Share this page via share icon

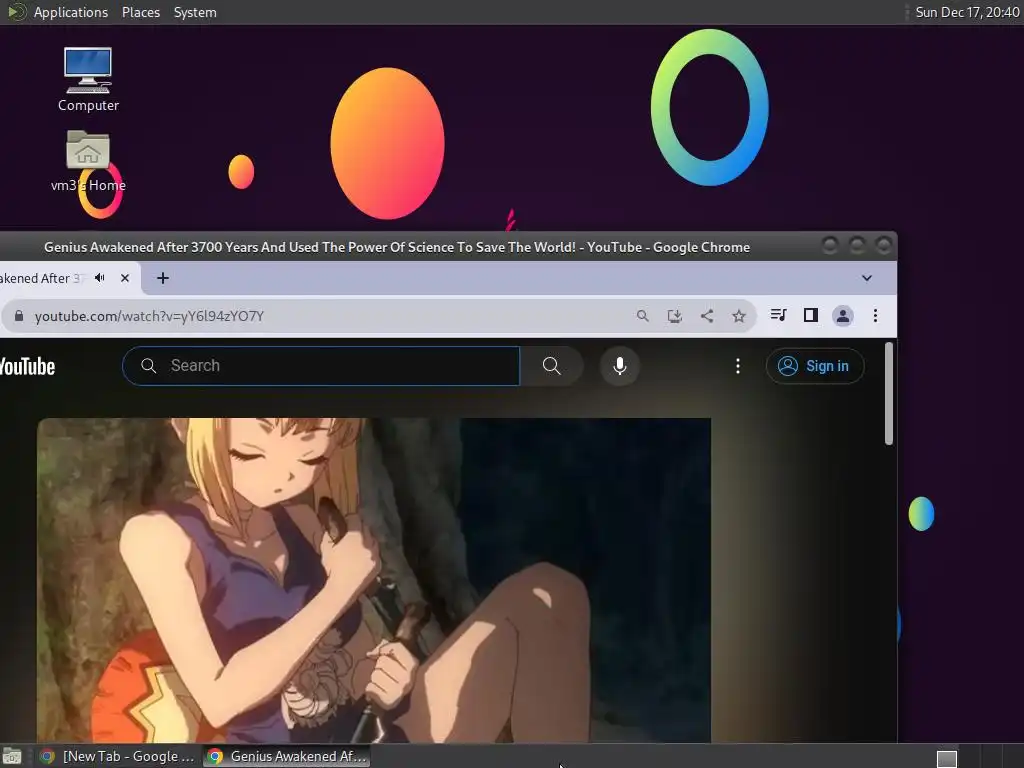click(707, 316)
